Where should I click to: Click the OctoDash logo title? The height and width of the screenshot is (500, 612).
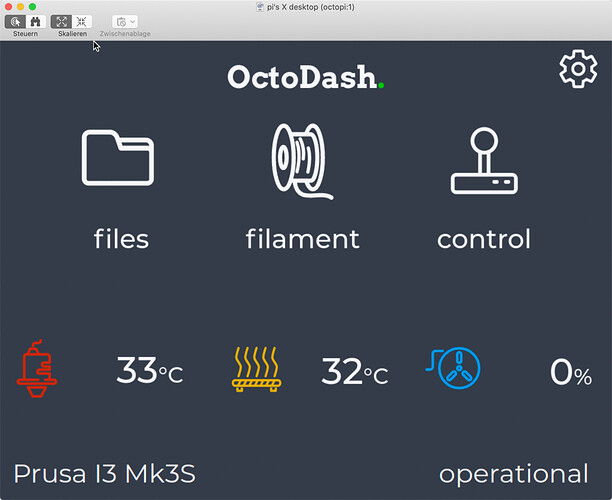pos(306,77)
